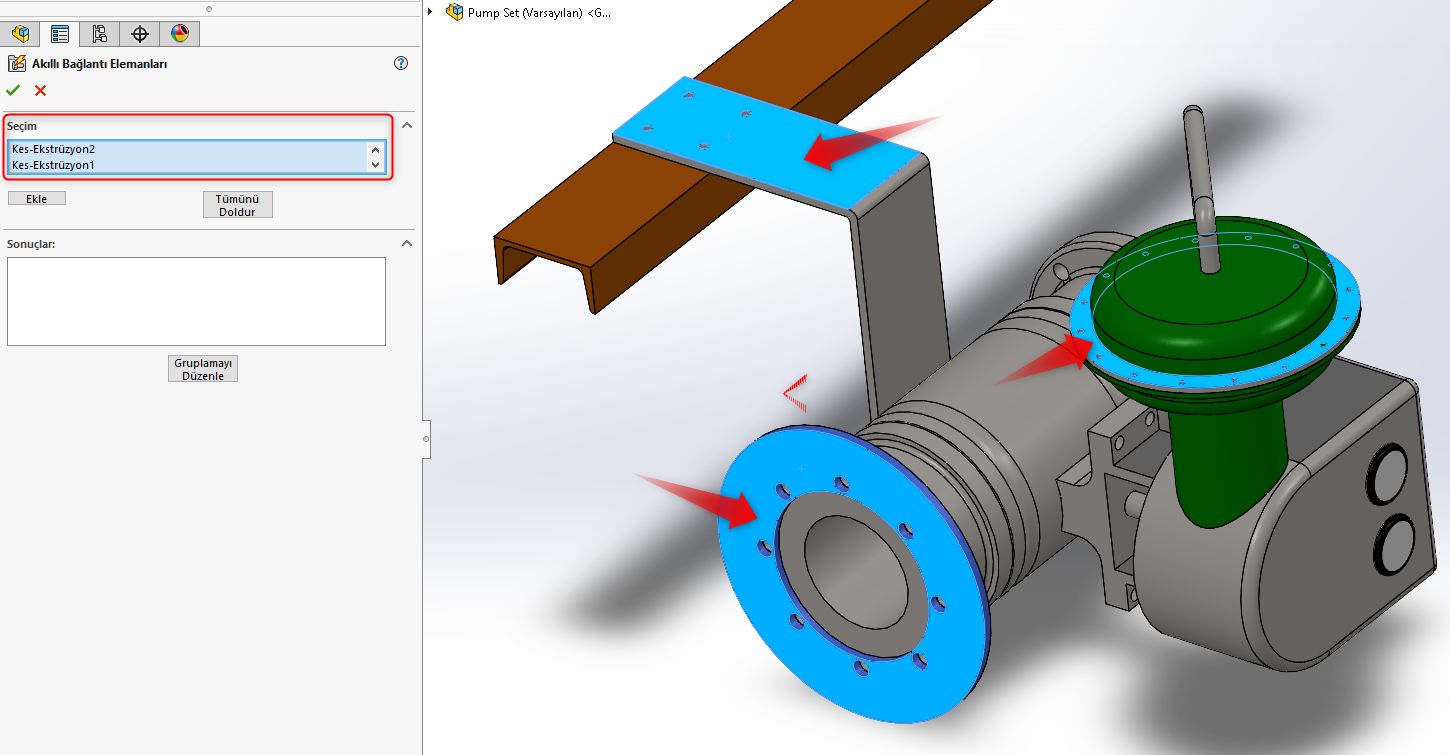Viewport: 1450px width, 755px height.
Task: Accept with the green check mark
Action: [13, 90]
